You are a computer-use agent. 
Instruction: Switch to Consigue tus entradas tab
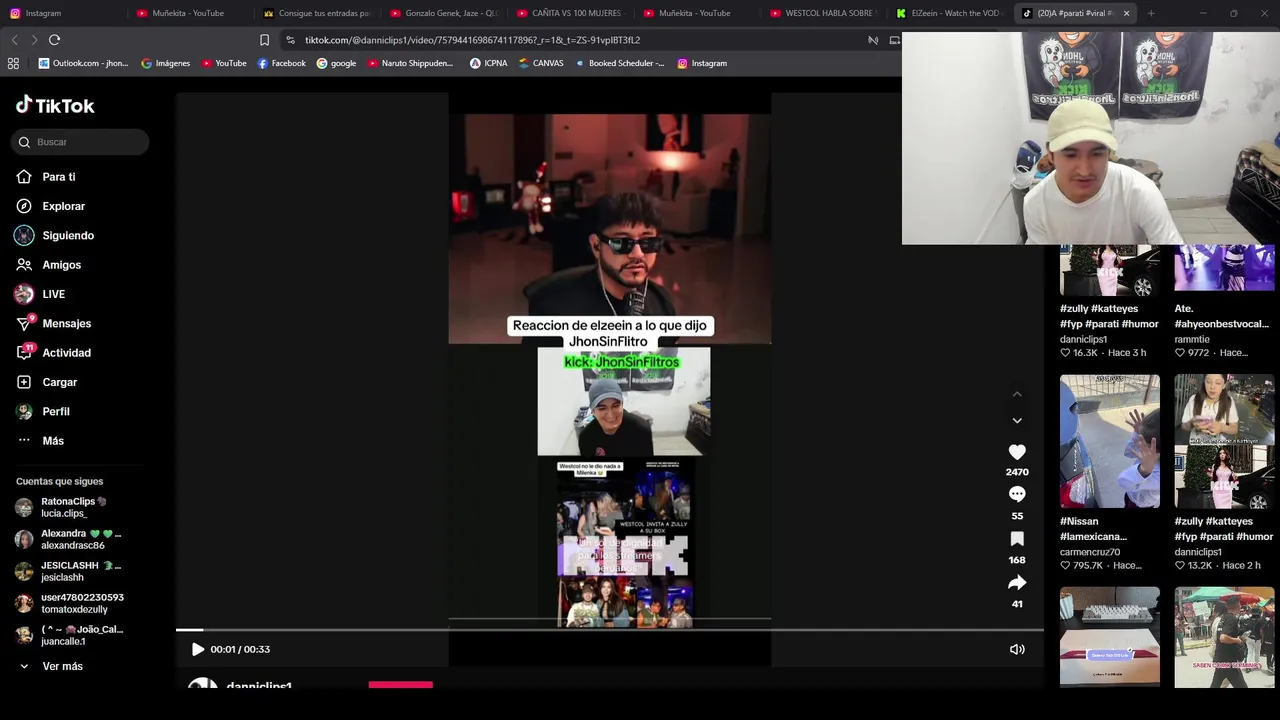pyautogui.click(x=317, y=13)
